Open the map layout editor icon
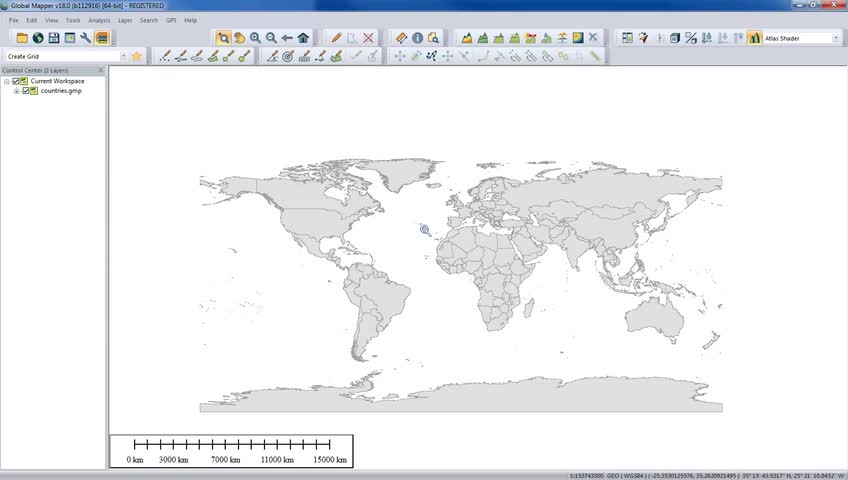This screenshot has width=848, height=480. 627,38
